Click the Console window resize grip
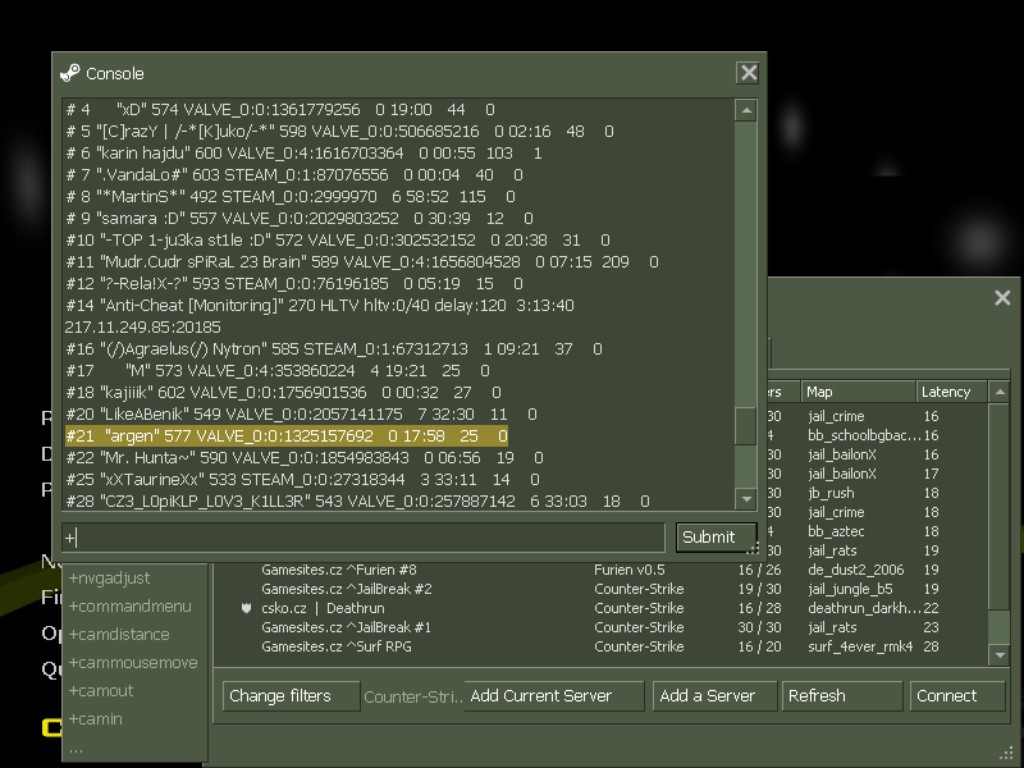1024x768 pixels. (x=753, y=547)
